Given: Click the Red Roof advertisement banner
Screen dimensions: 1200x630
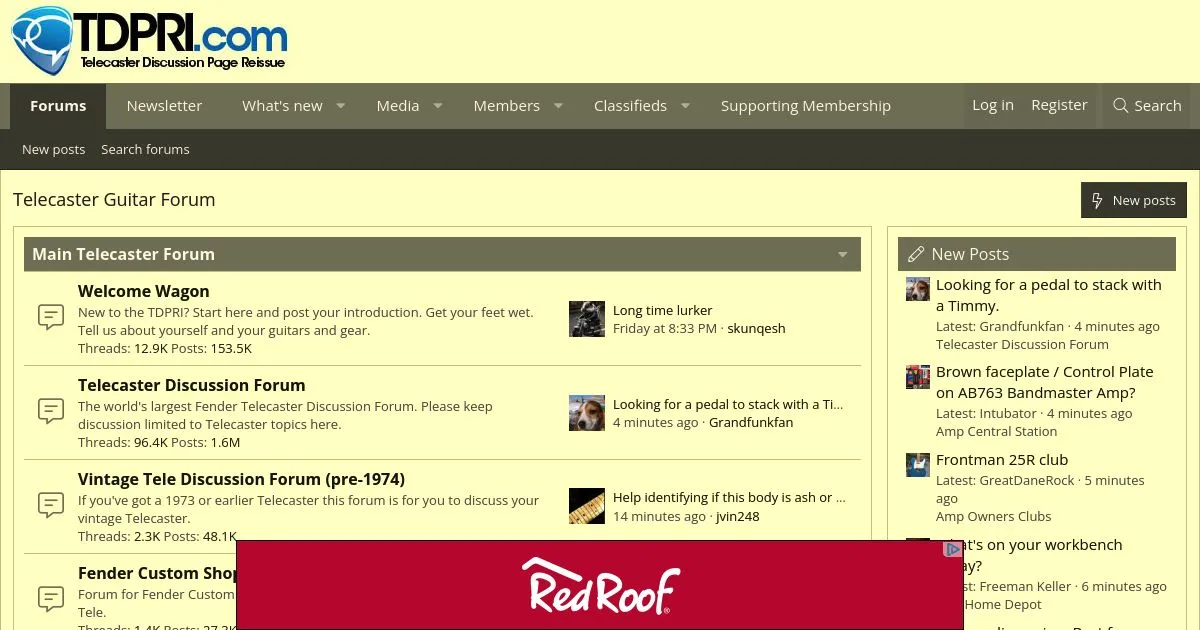Looking at the screenshot, I should pyautogui.click(x=600, y=585).
